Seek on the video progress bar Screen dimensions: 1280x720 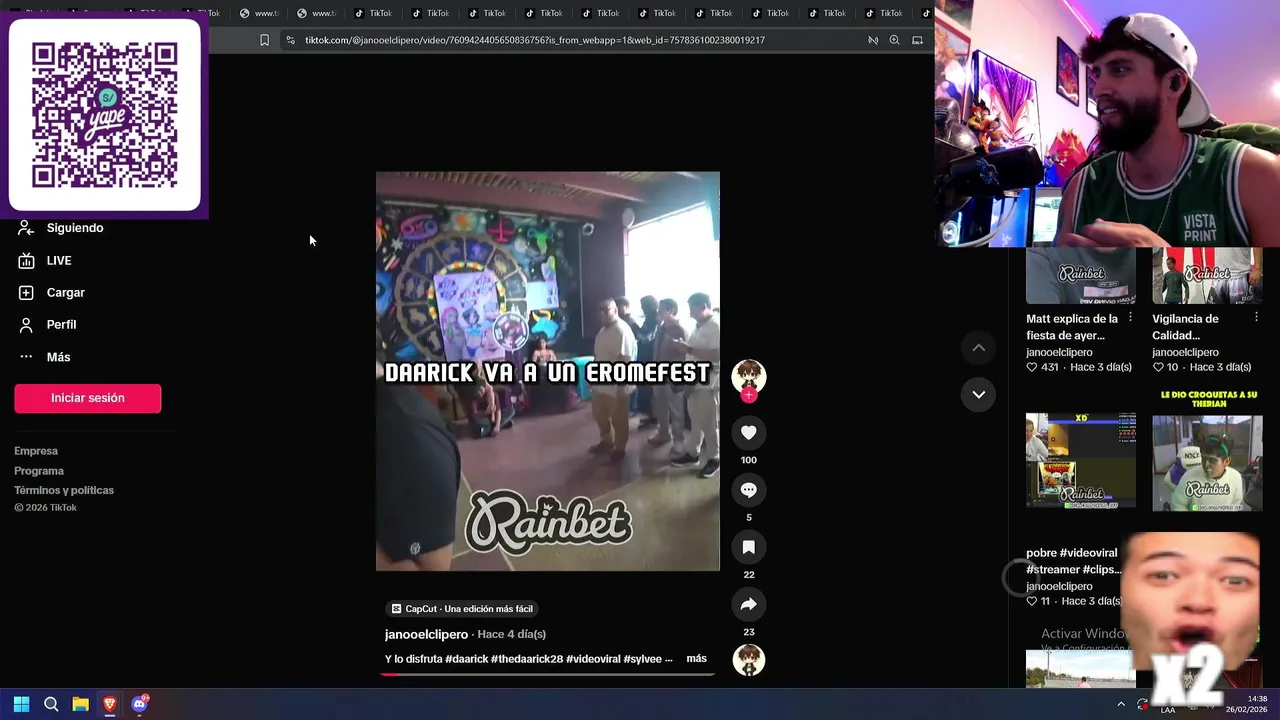[x=548, y=674]
